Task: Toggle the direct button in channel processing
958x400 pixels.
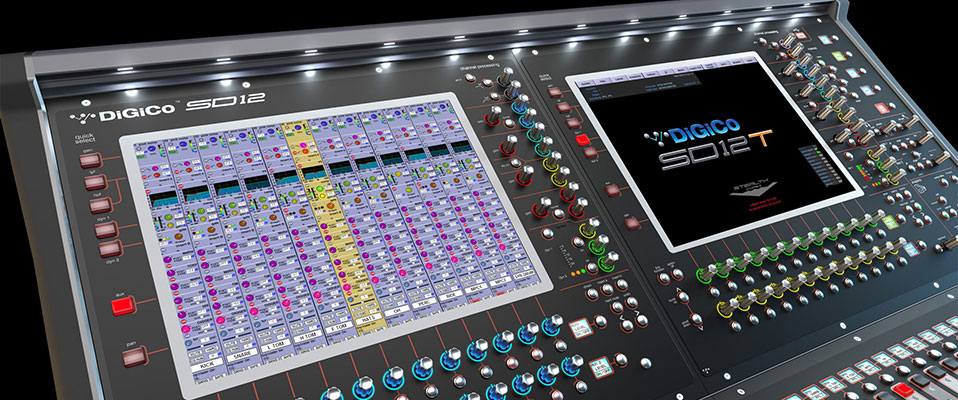Action: click(x=593, y=293)
